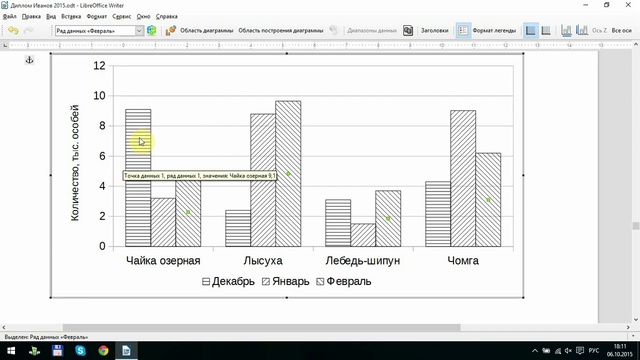Open the Вид menu
This screenshot has height=360, width=640.
coord(51,16)
